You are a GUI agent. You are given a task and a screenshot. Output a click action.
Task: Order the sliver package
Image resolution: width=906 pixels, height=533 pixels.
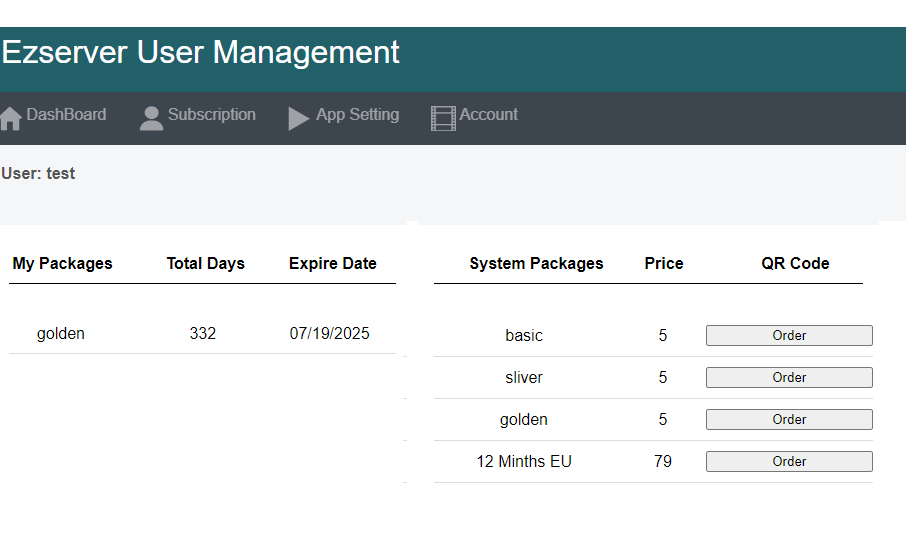[789, 377]
